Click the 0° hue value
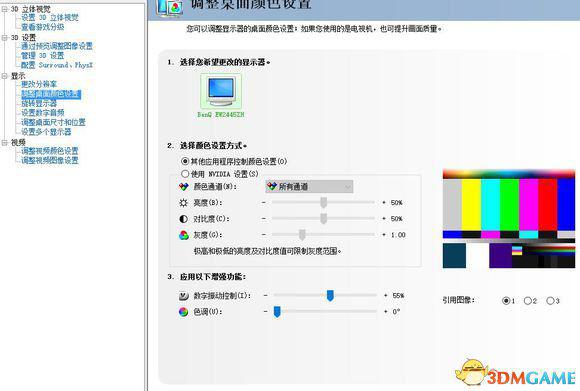This screenshot has width=580, height=391. pos(396,311)
